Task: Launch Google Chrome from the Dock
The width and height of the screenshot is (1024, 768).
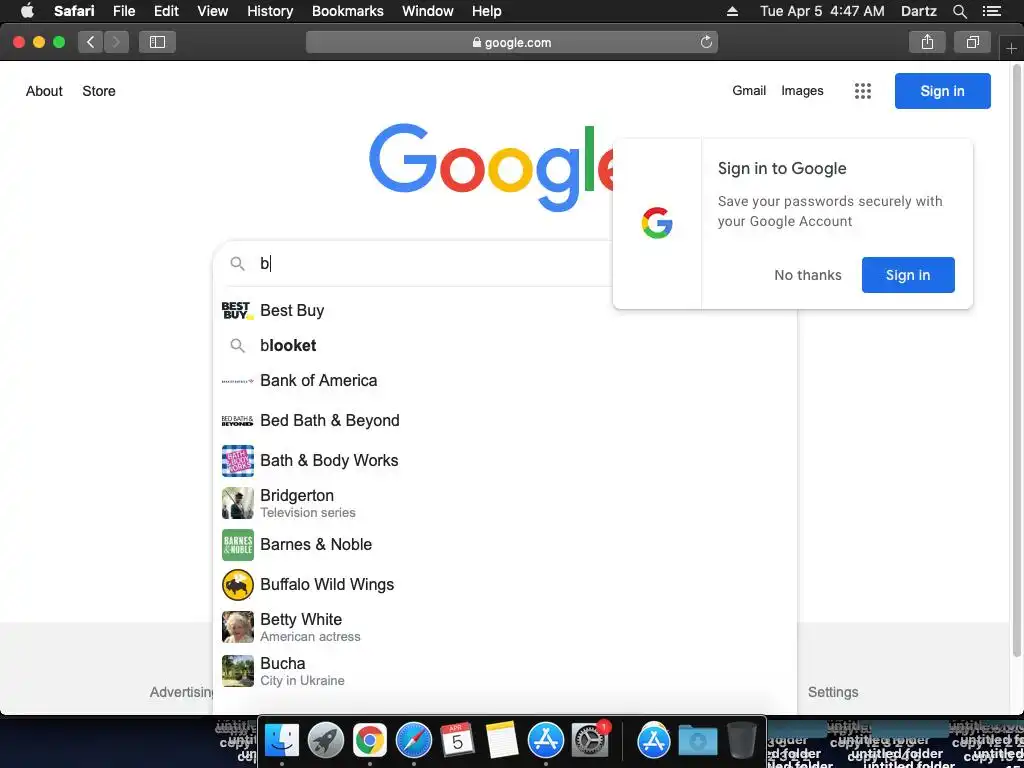Action: (x=370, y=740)
